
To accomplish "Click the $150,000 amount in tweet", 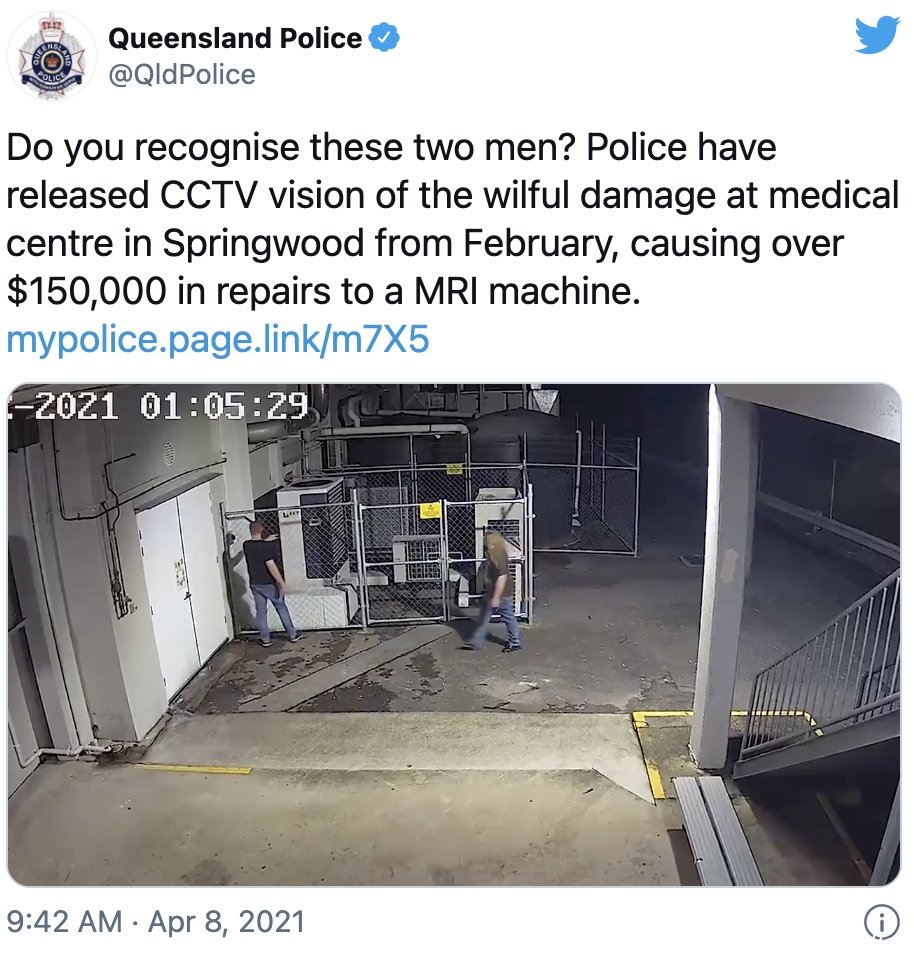I will coord(86,291).
